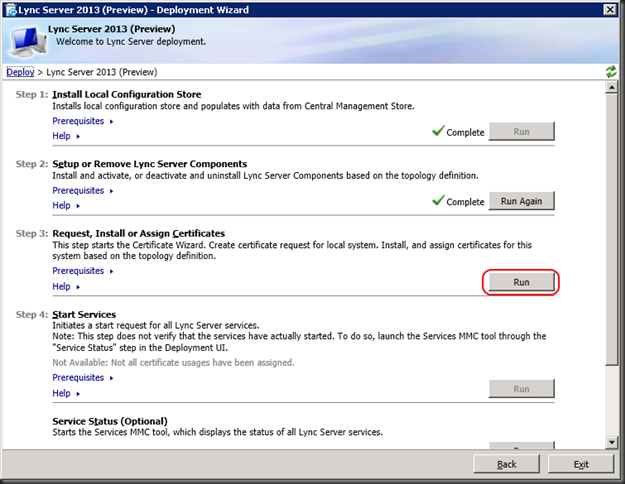Image resolution: width=625 pixels, height=484 pixels.
Task: Click 'Service Status (Optional)' heading
Action: point(110,421)
